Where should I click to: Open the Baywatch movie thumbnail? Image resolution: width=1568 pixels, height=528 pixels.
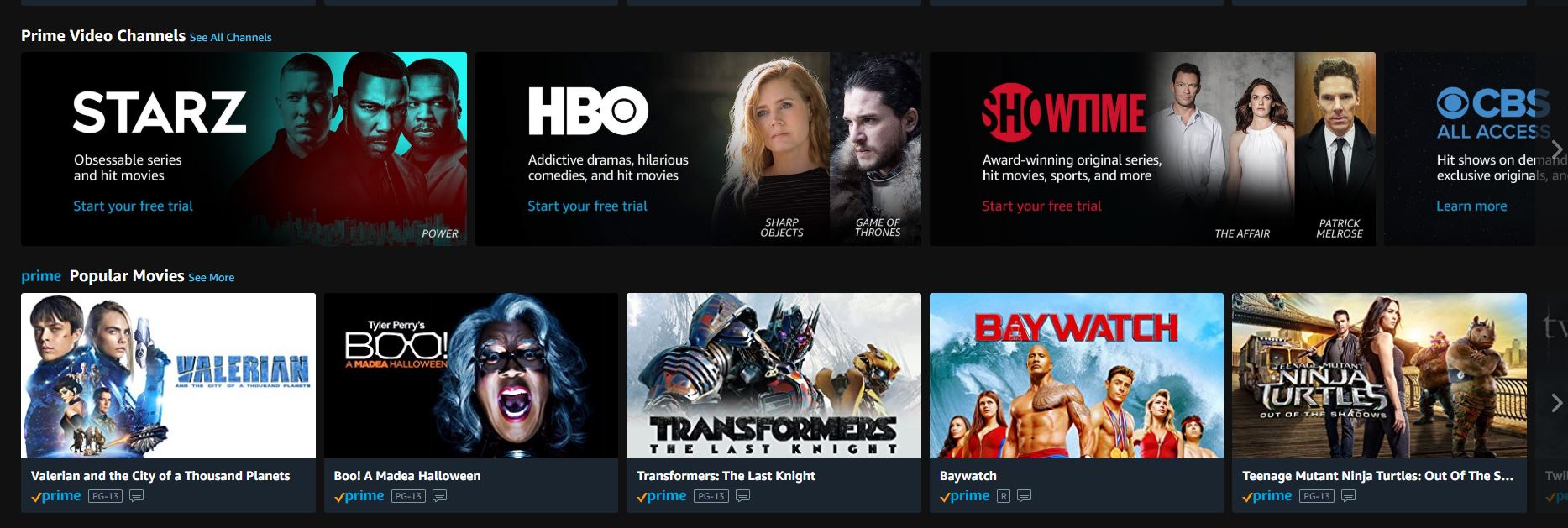[x=1077, y=375]
